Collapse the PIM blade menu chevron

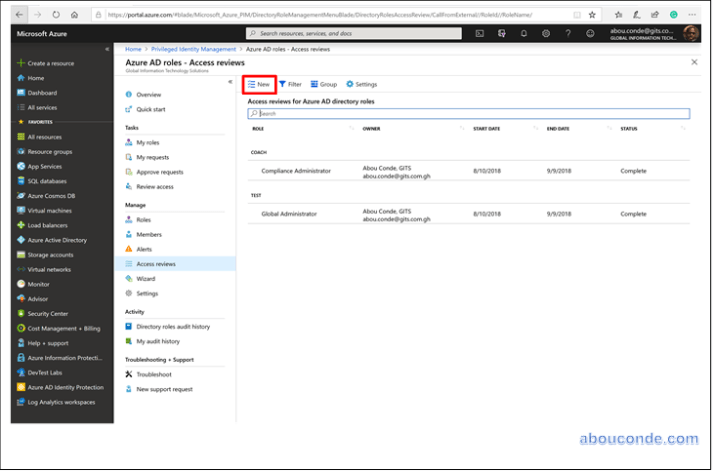(230, 81)
